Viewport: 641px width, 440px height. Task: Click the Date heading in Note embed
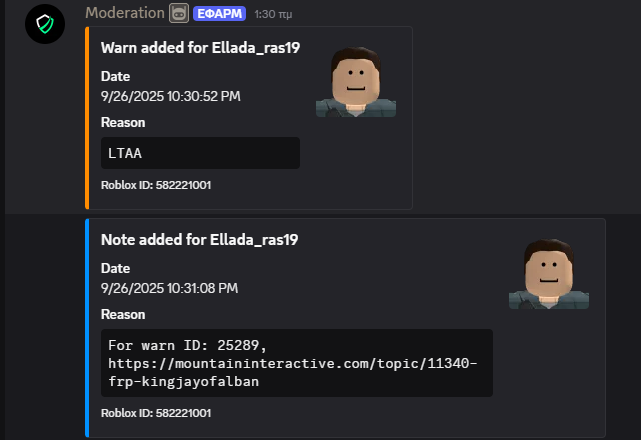click(115, 268)
